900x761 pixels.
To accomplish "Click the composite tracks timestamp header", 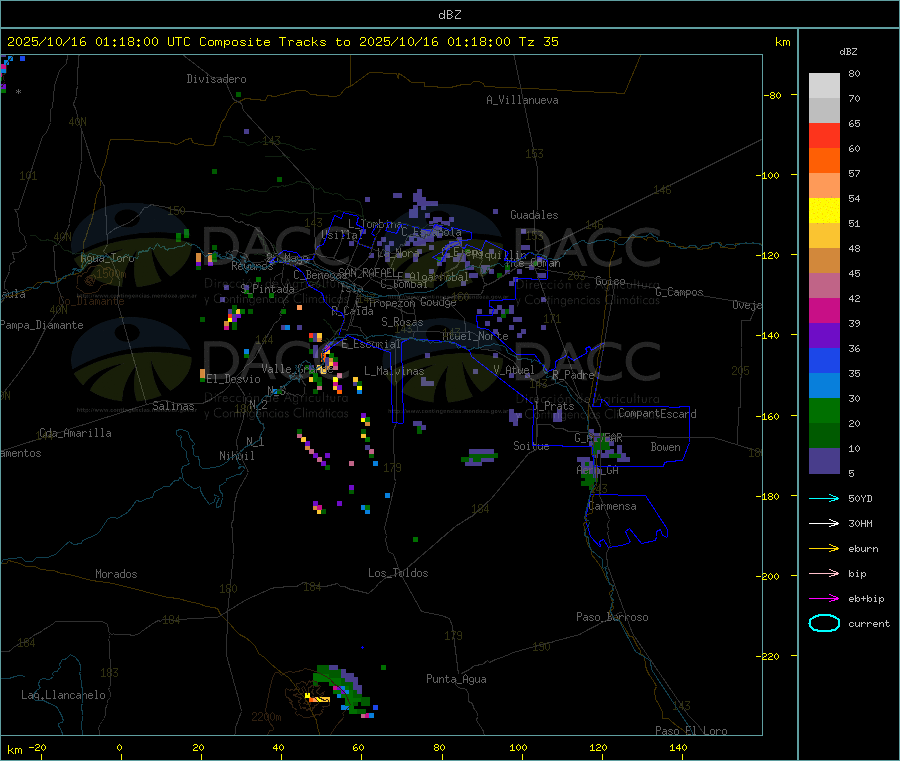I will (x=282, y=42).
